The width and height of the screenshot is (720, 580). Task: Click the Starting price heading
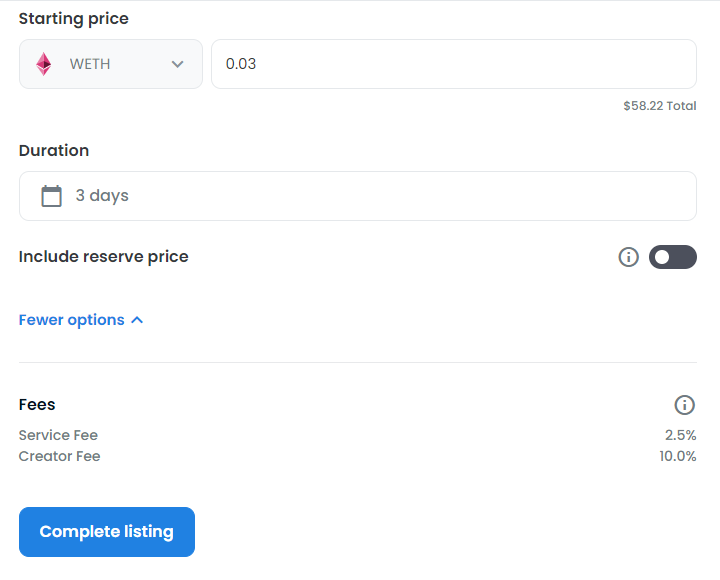click(x=73, y=19)
